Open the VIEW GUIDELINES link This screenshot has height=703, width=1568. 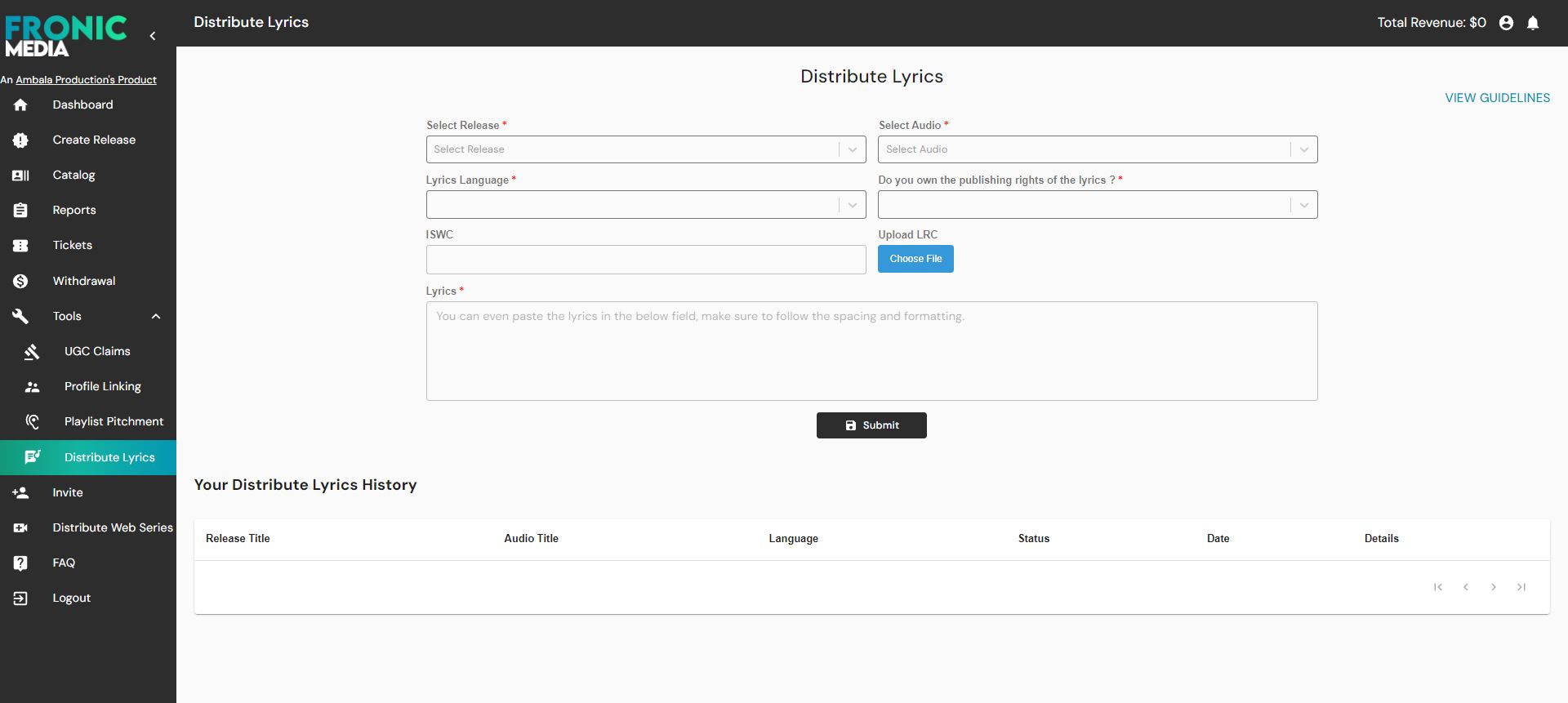[x=1497, y=98]
